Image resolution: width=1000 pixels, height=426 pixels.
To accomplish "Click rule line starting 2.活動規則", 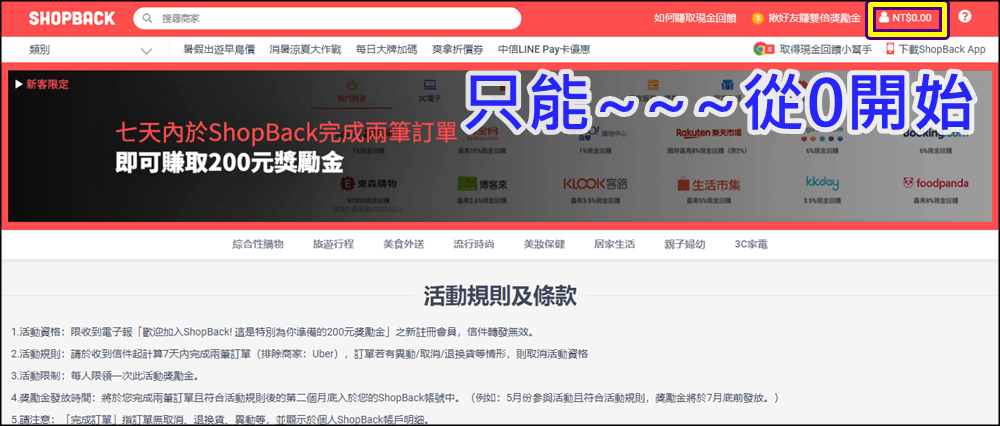I will click(x=299, y=353).
